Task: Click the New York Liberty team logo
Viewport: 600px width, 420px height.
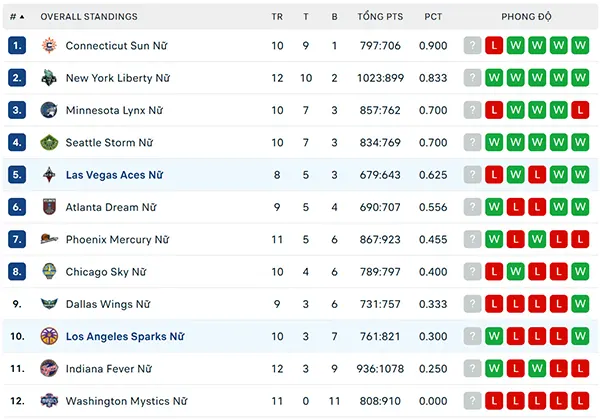Action: click(49, 78)
